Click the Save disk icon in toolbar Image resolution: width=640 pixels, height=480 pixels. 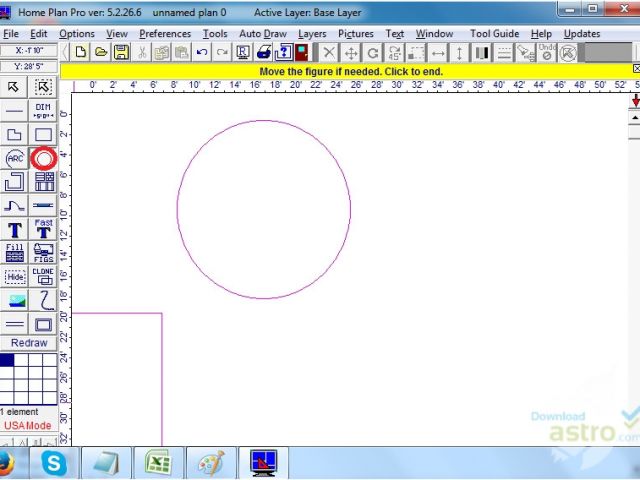[121, 52]
